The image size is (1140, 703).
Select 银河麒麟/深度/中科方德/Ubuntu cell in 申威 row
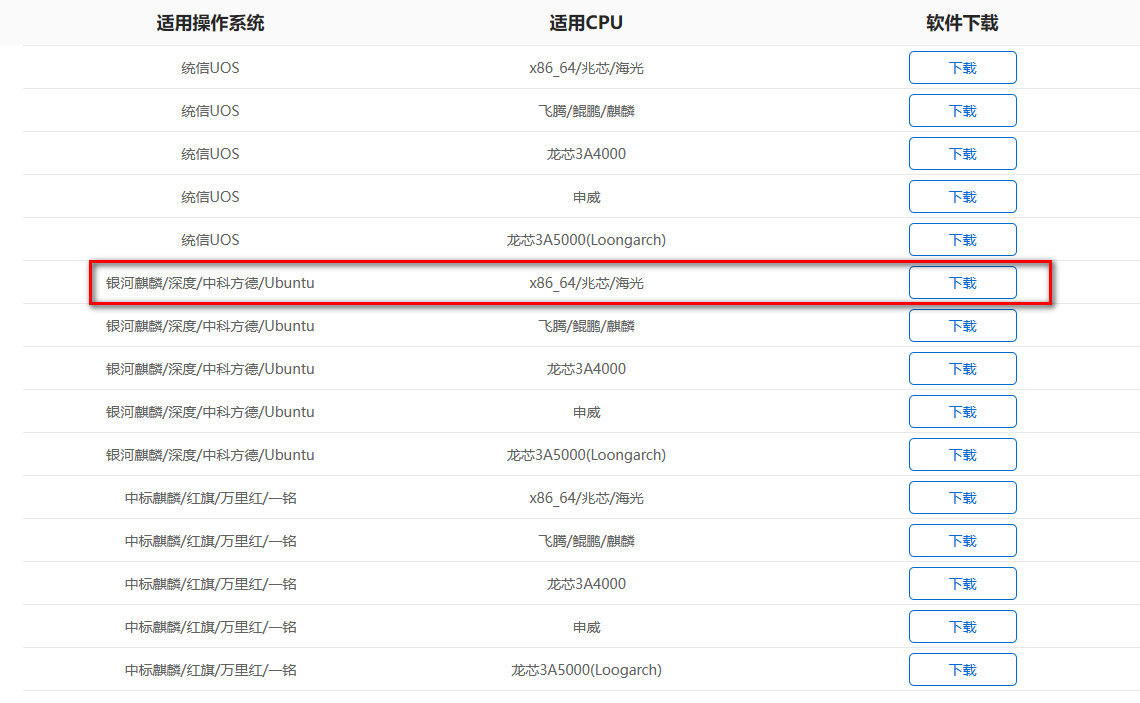[210, 411]
